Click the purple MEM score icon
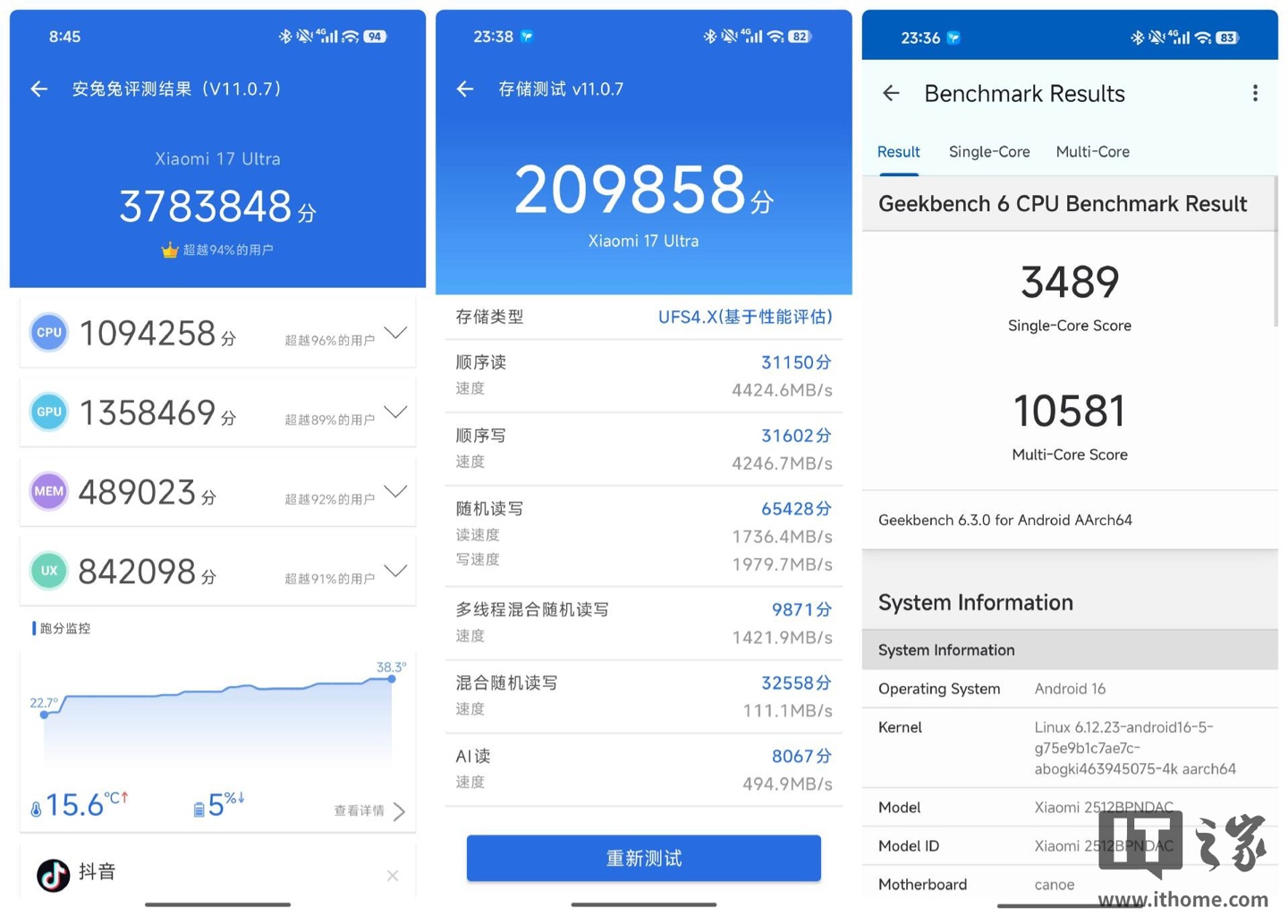 (x=49, y=491)
